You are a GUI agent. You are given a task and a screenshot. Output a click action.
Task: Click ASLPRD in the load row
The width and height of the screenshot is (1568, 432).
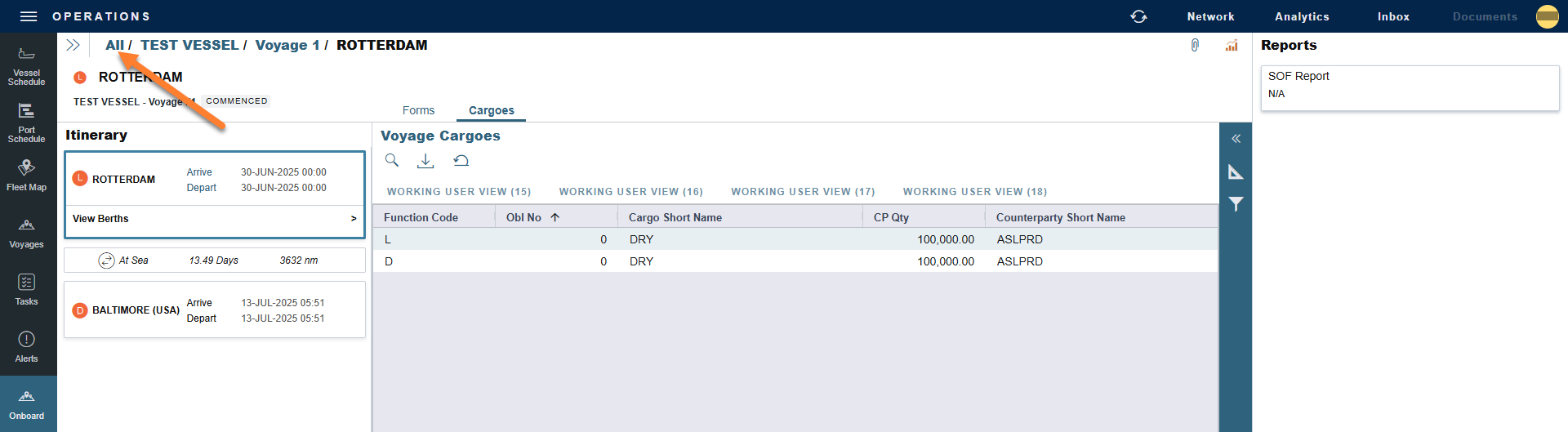coord(1019,239)
